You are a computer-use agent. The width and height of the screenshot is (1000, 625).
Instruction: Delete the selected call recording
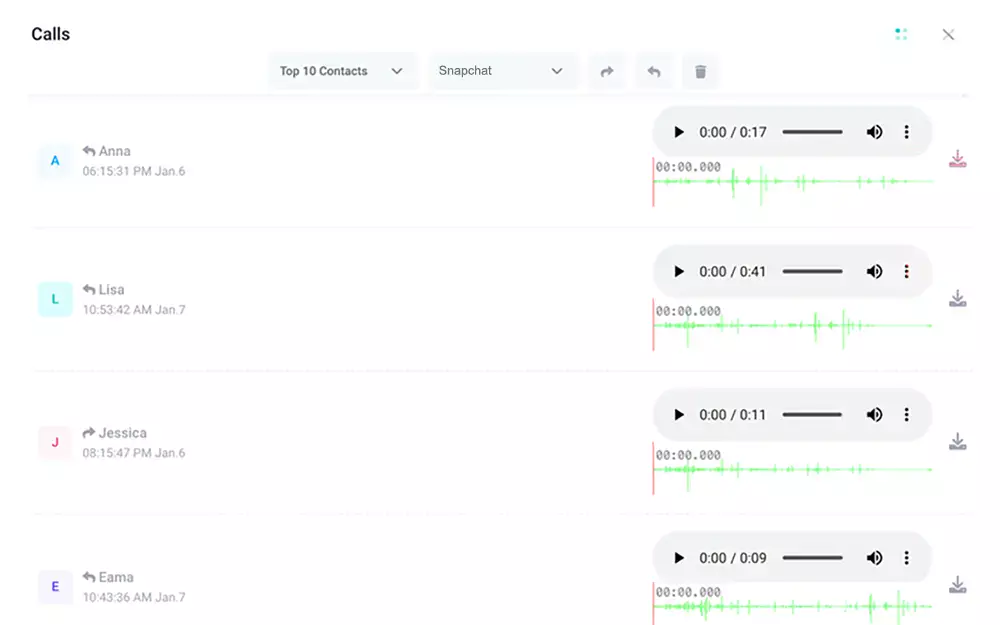[701, 71]
